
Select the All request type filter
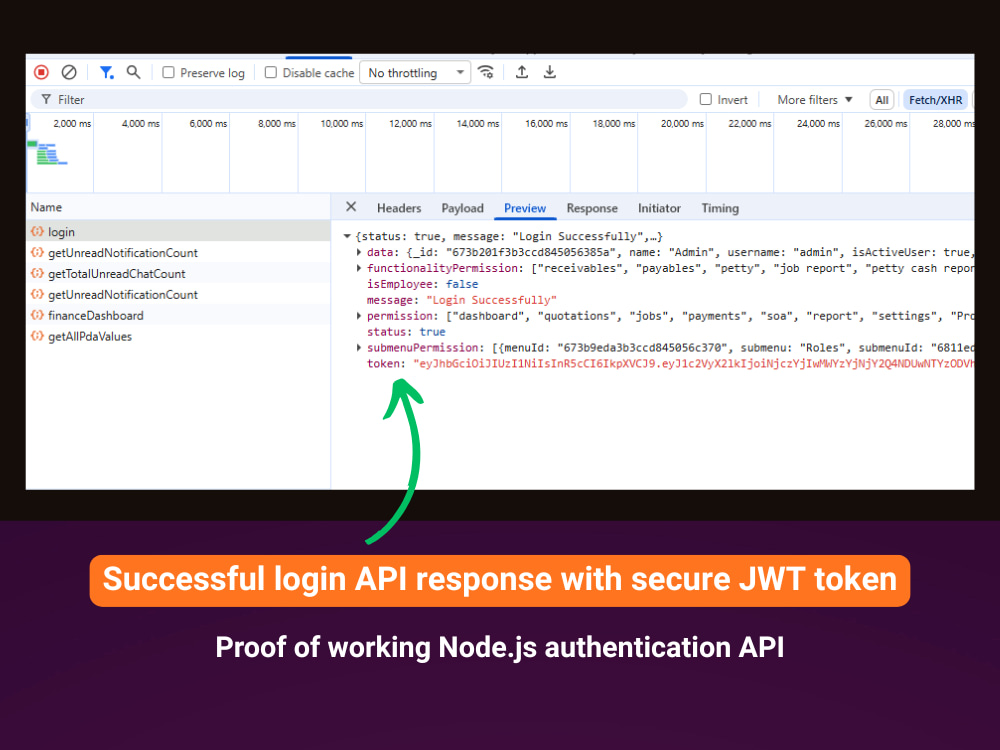881,99
